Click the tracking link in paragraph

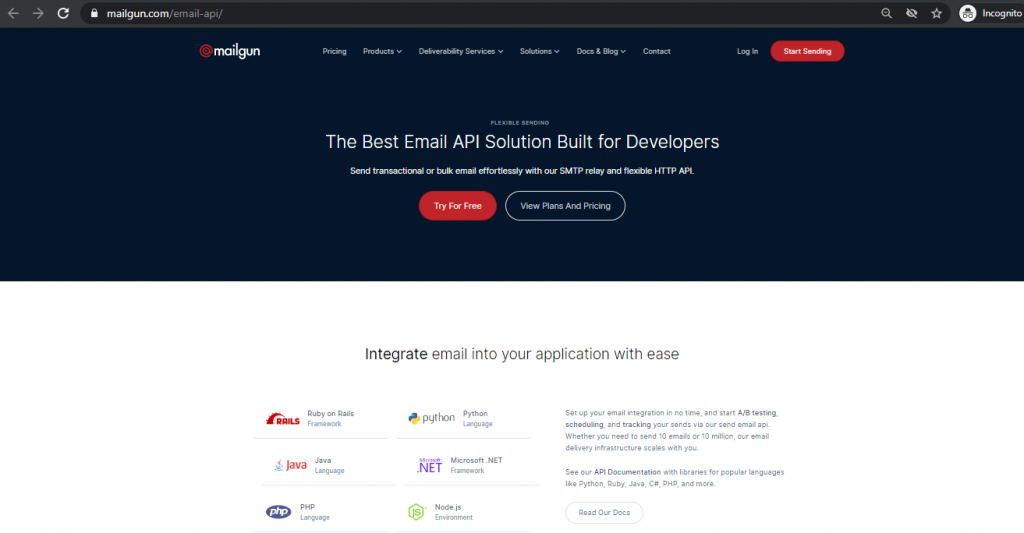tap(636, 425)
